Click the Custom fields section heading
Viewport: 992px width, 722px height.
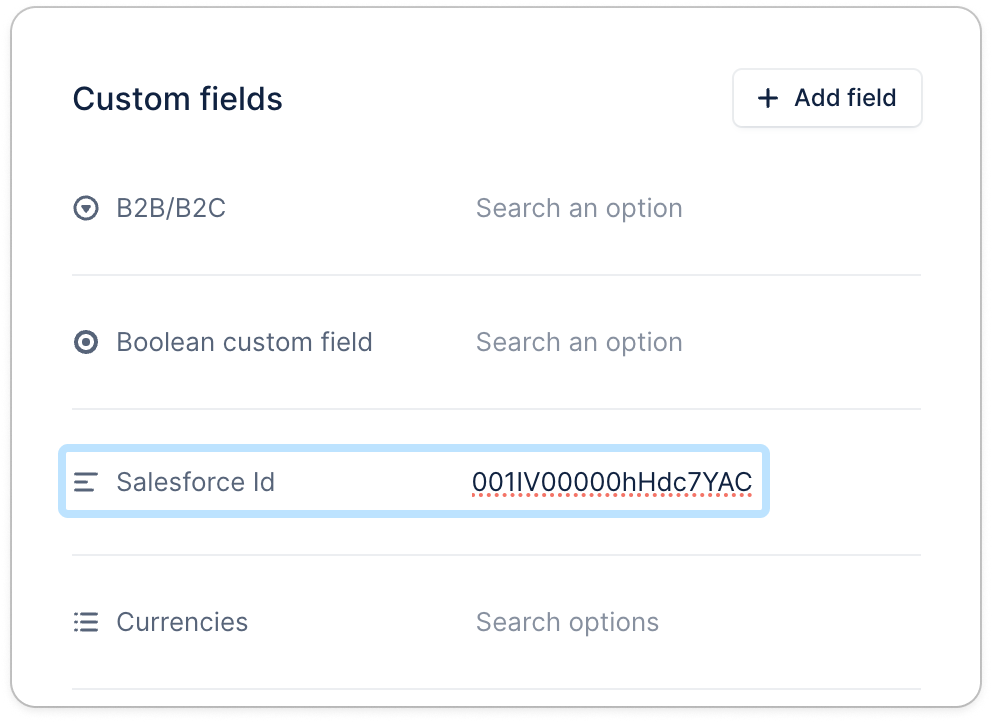coord(177,99)
